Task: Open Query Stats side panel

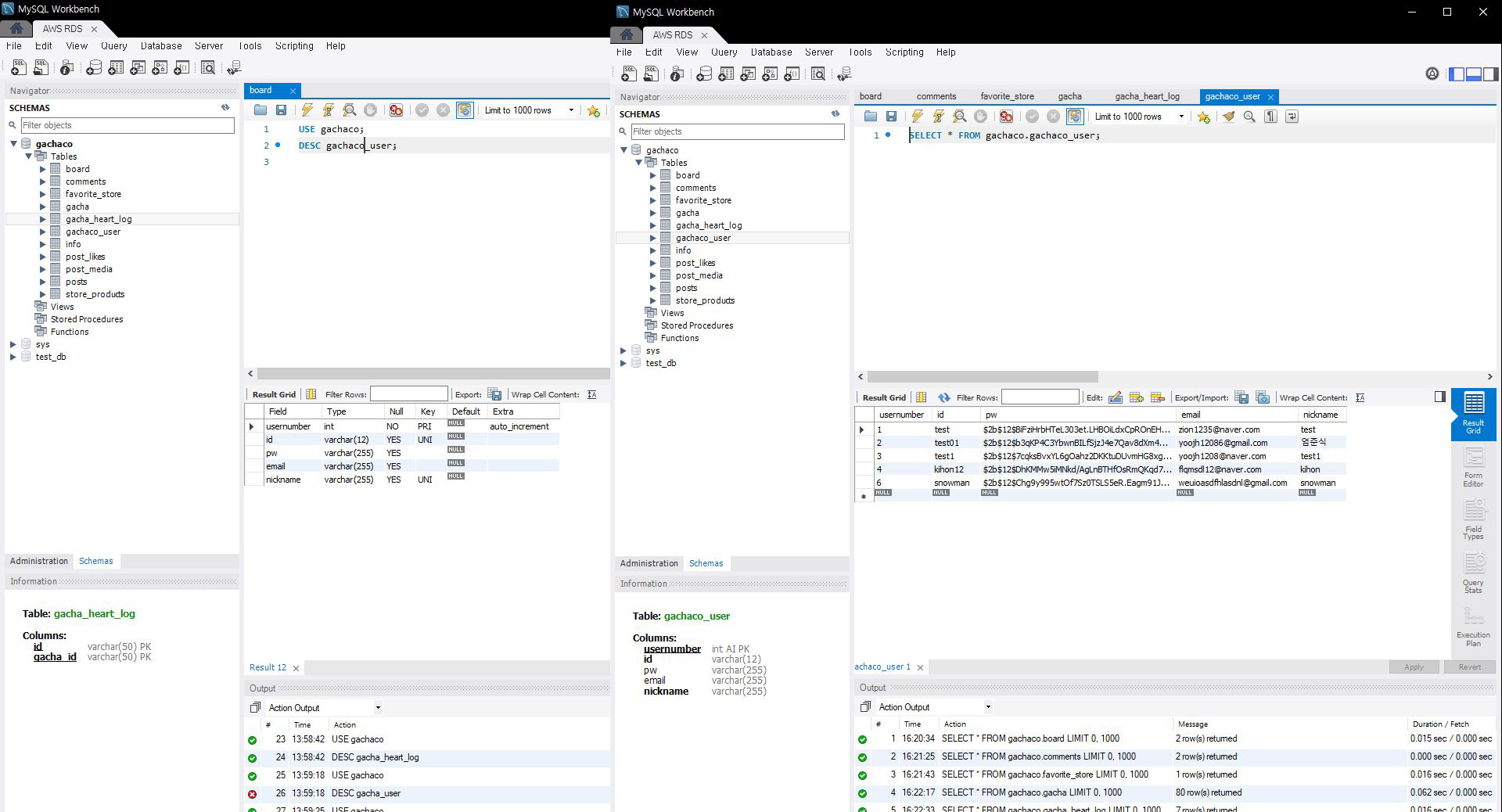Action: pos(1474,573)
